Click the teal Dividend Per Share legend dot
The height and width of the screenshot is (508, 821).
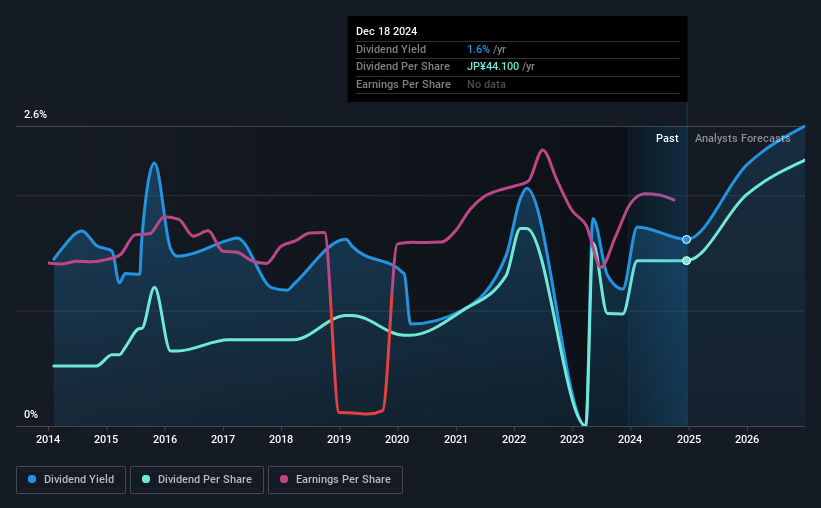pyautogui.click(x=146, y=479)
